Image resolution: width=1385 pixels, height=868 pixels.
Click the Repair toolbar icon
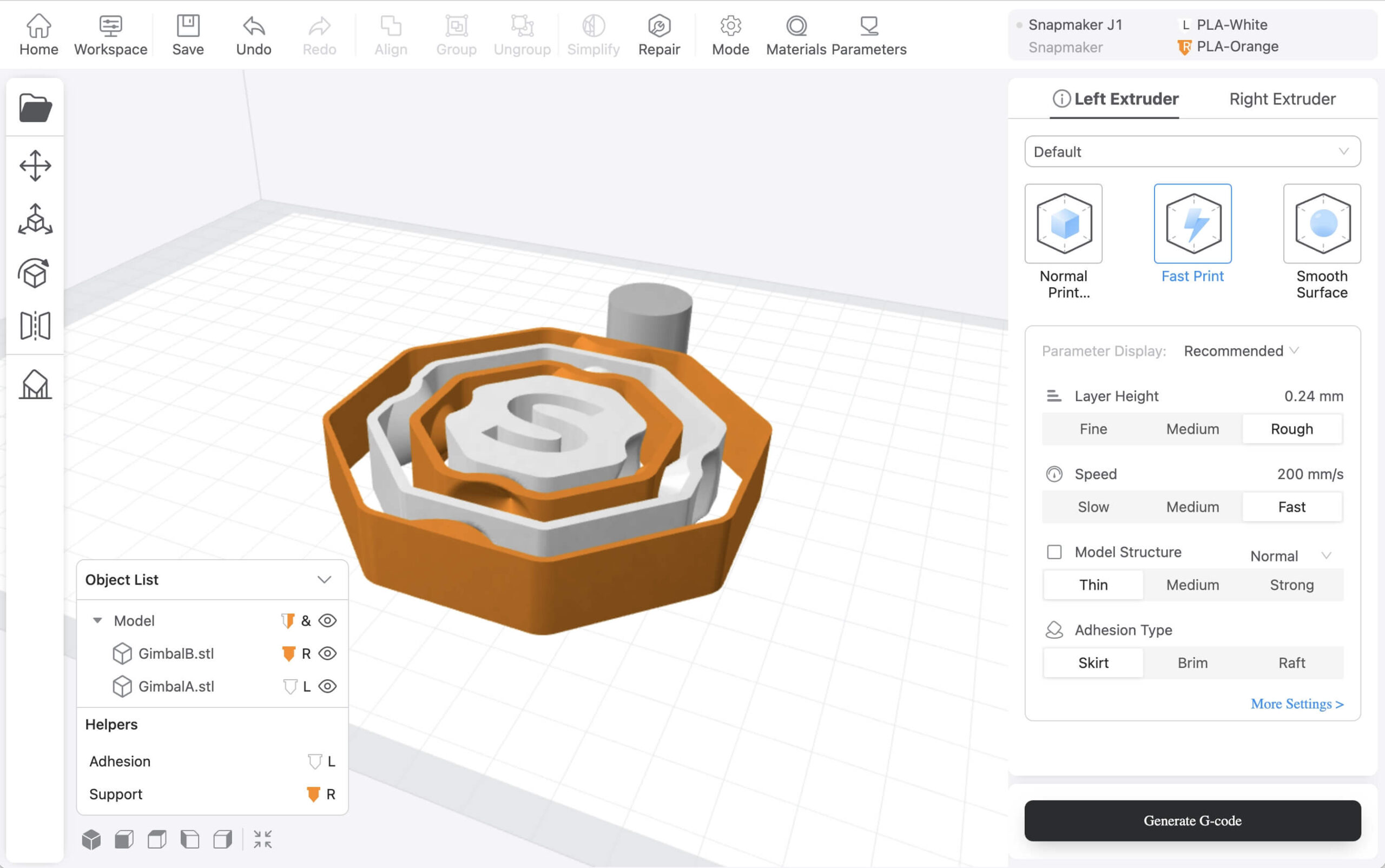(x=658, y=36)
